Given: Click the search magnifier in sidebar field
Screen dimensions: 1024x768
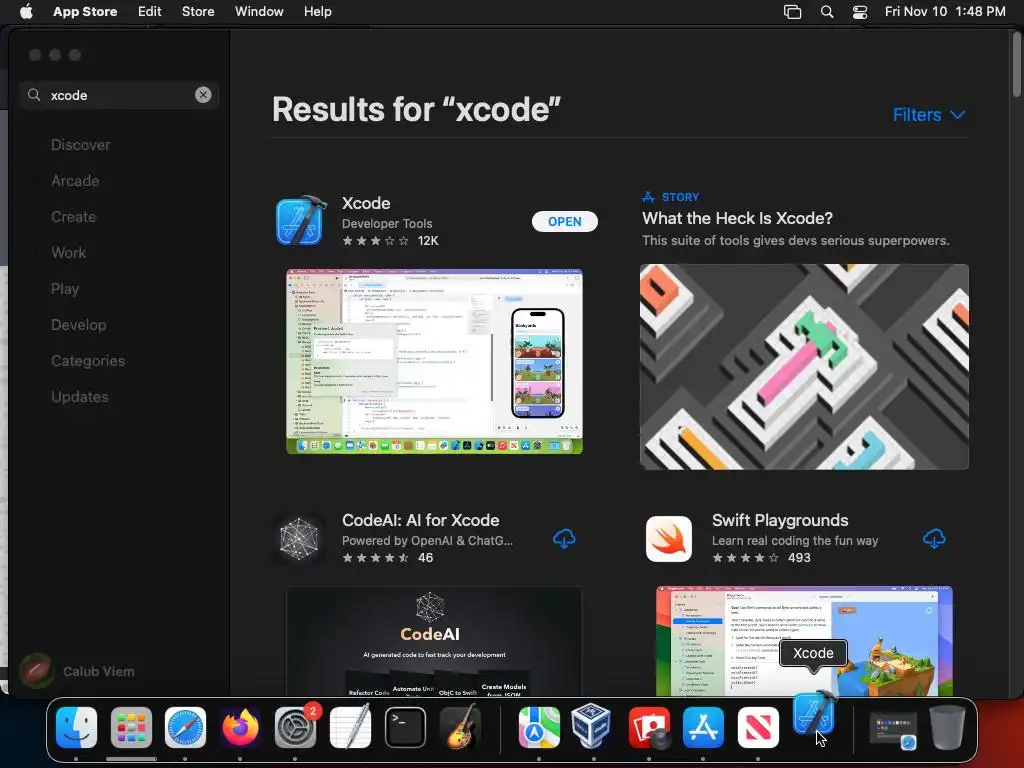Looking at the screenshot, I should pyautogui.click(x=34, y=95).
